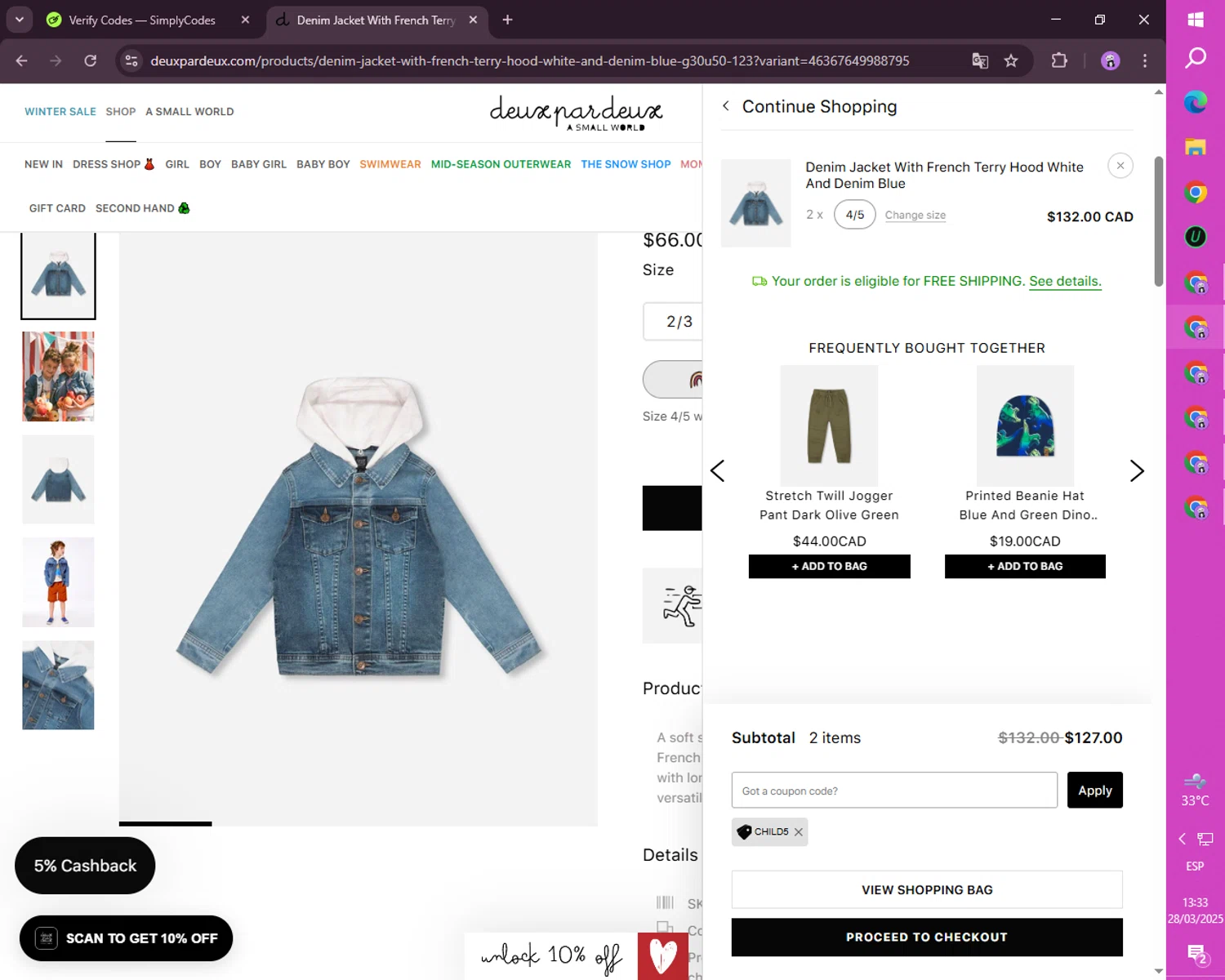The height and width of the screenshot is (980, 1225).
Task: Click SCAN TO GET 10% OFF banner
Action: click(126, 938)
